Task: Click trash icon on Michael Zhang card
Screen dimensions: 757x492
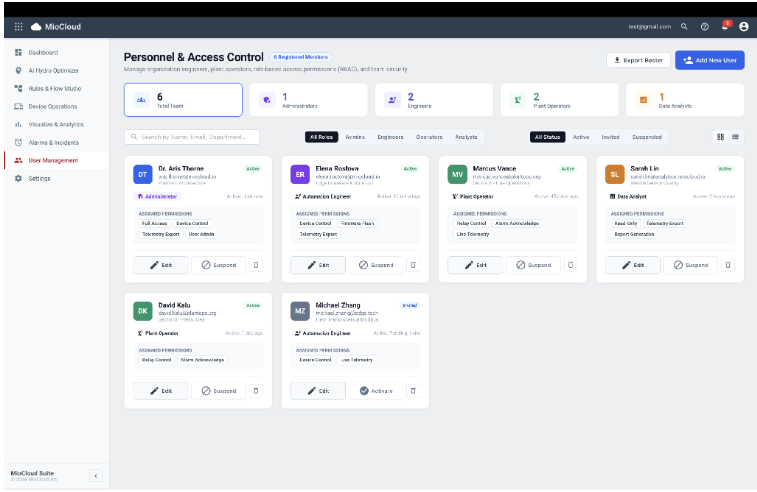Action: pos(413,391)
